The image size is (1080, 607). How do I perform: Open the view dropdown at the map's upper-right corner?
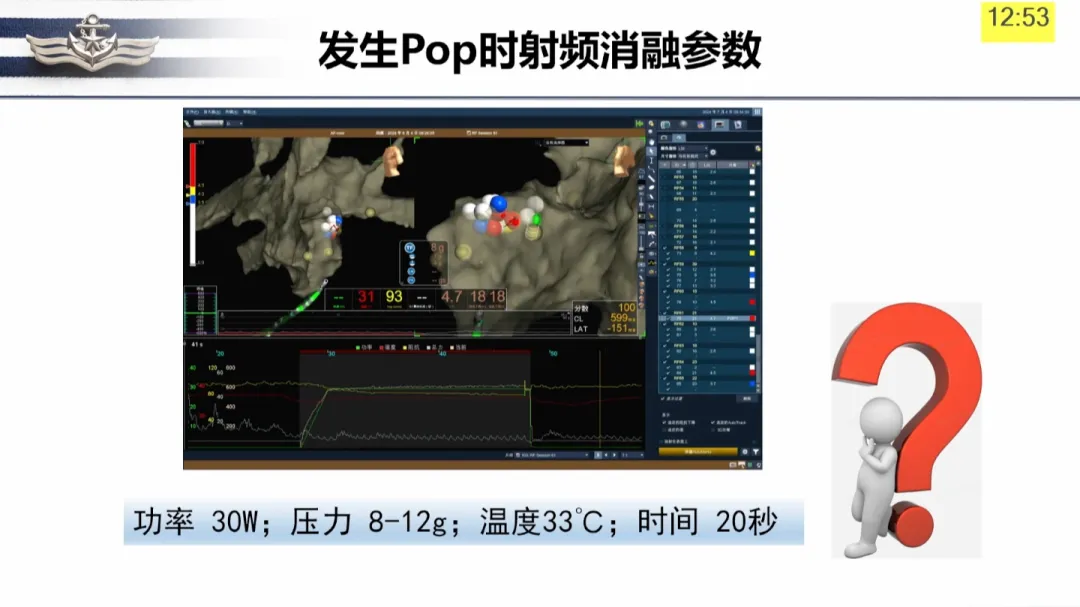click(565, 143)
